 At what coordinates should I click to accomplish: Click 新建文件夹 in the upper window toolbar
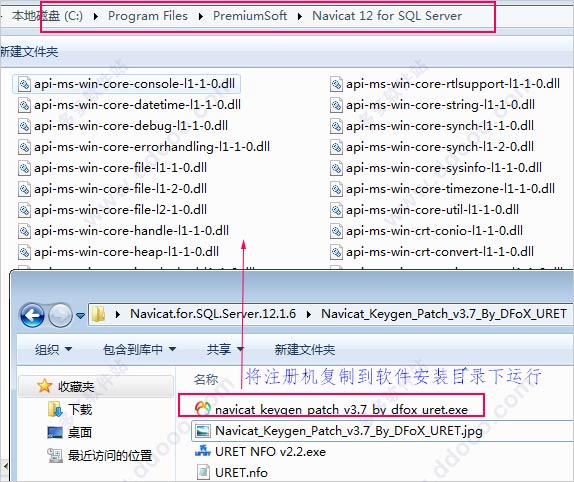pos(29,52)
